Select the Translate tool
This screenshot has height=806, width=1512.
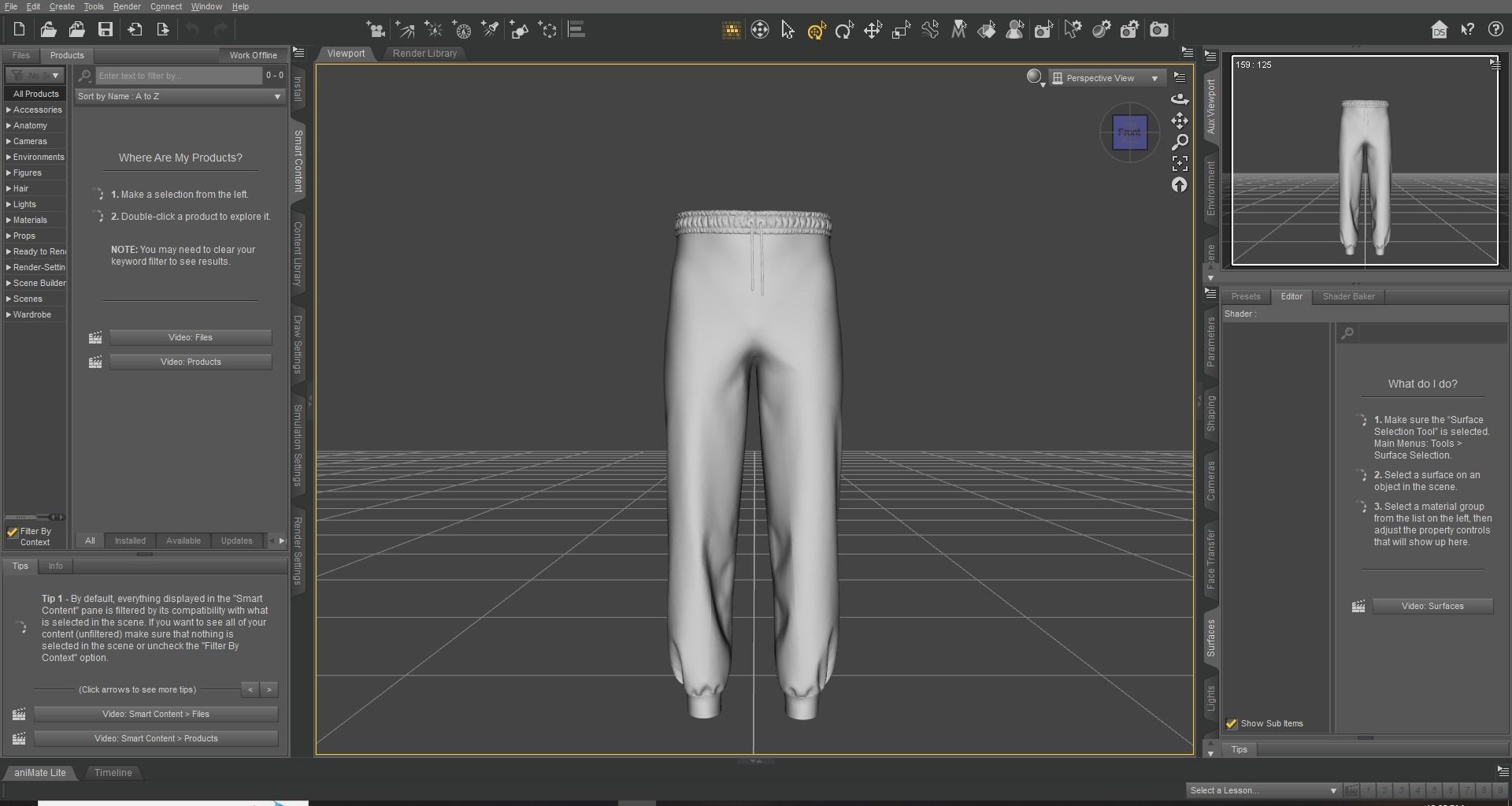(x=873, y=30)
